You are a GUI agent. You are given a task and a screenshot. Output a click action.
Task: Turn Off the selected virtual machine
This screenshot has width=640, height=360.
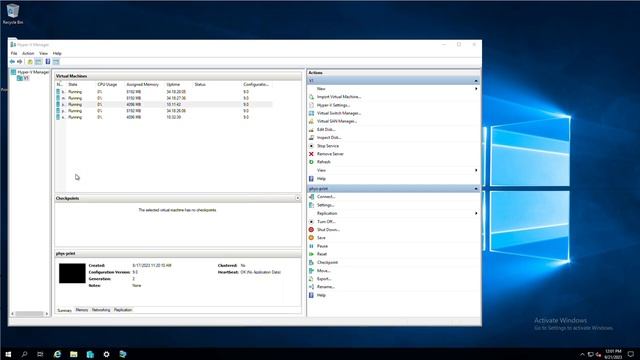pos(326,222)
